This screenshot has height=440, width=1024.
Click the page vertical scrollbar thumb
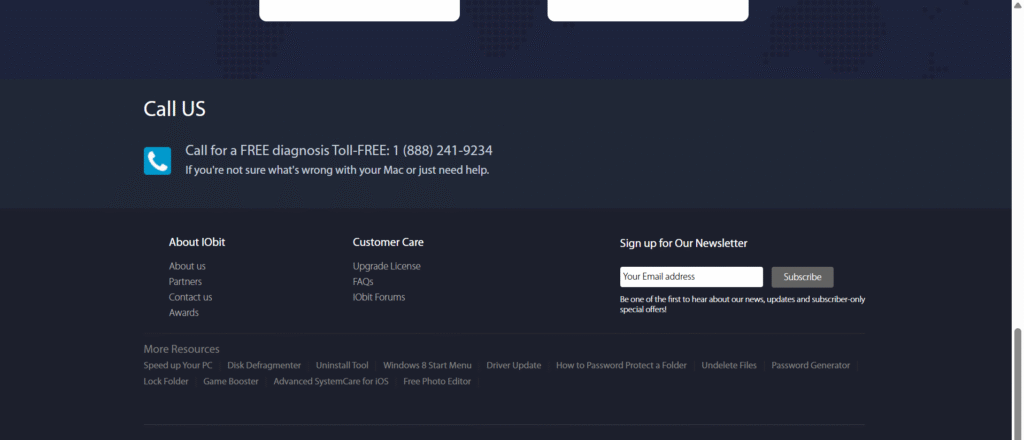tap(1018, 380)
